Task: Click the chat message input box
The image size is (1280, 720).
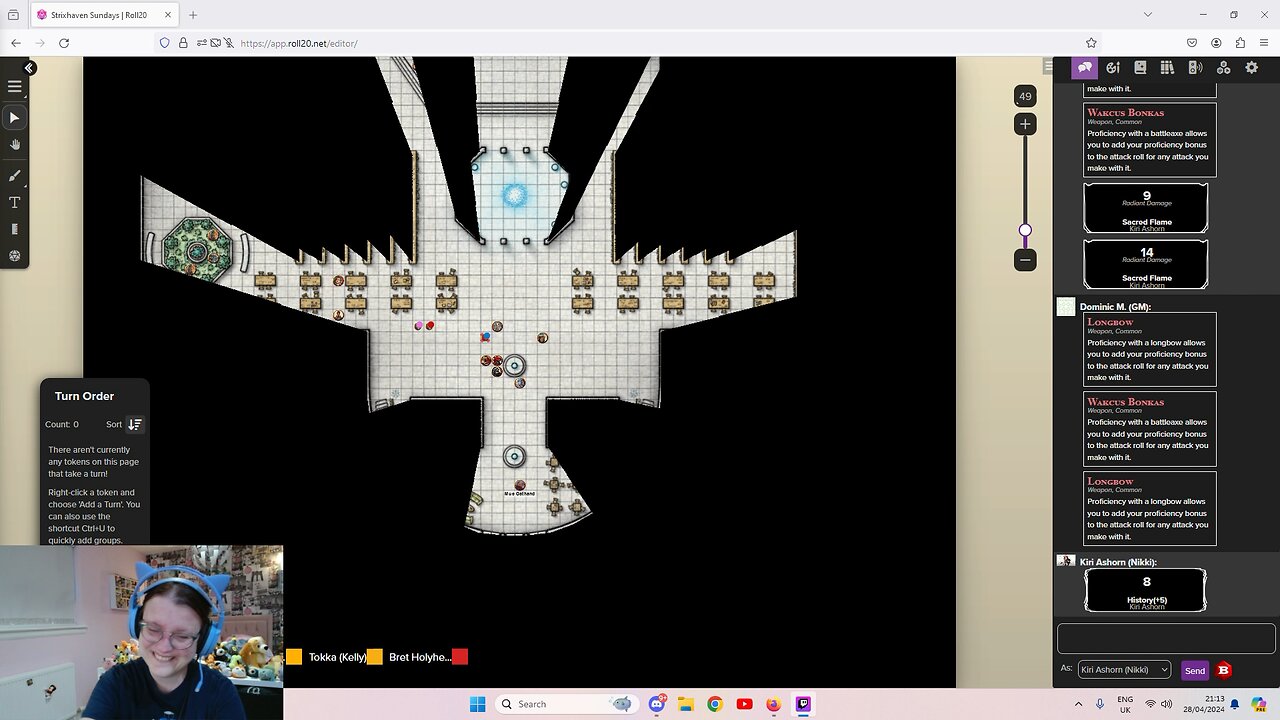Action: (1166, 639)
